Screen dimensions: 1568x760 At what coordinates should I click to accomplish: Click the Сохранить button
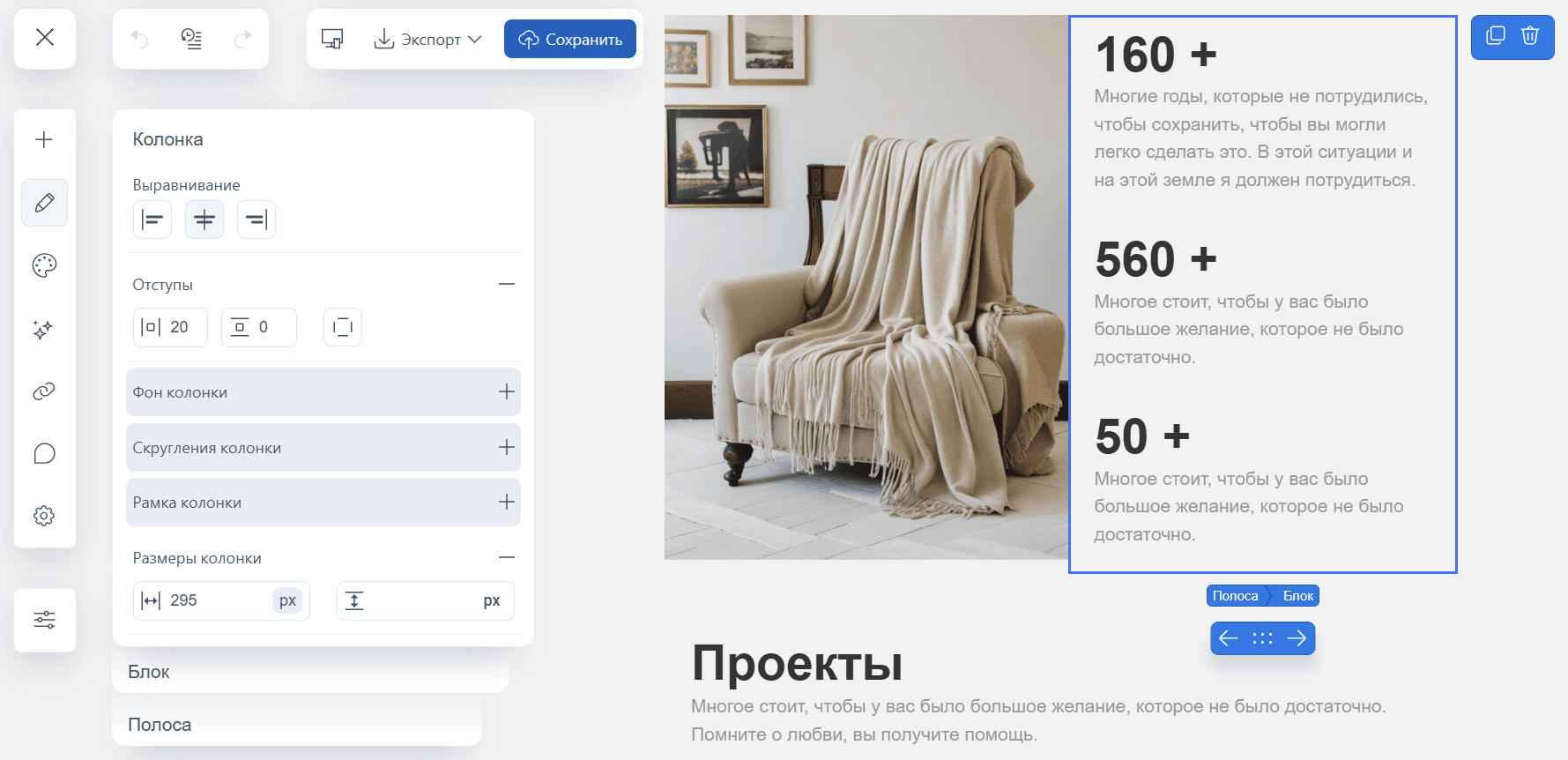click(570, 40)
